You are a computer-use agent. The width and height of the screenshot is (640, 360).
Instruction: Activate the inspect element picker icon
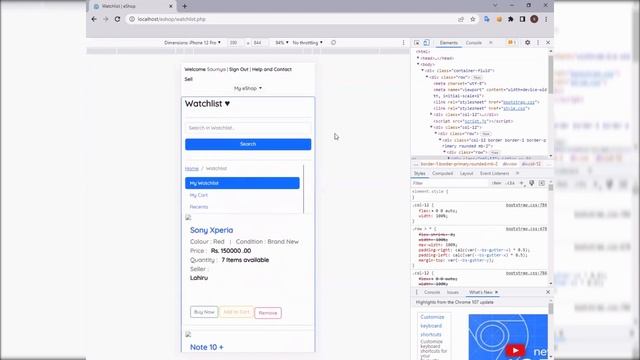(x=417, y=42)
